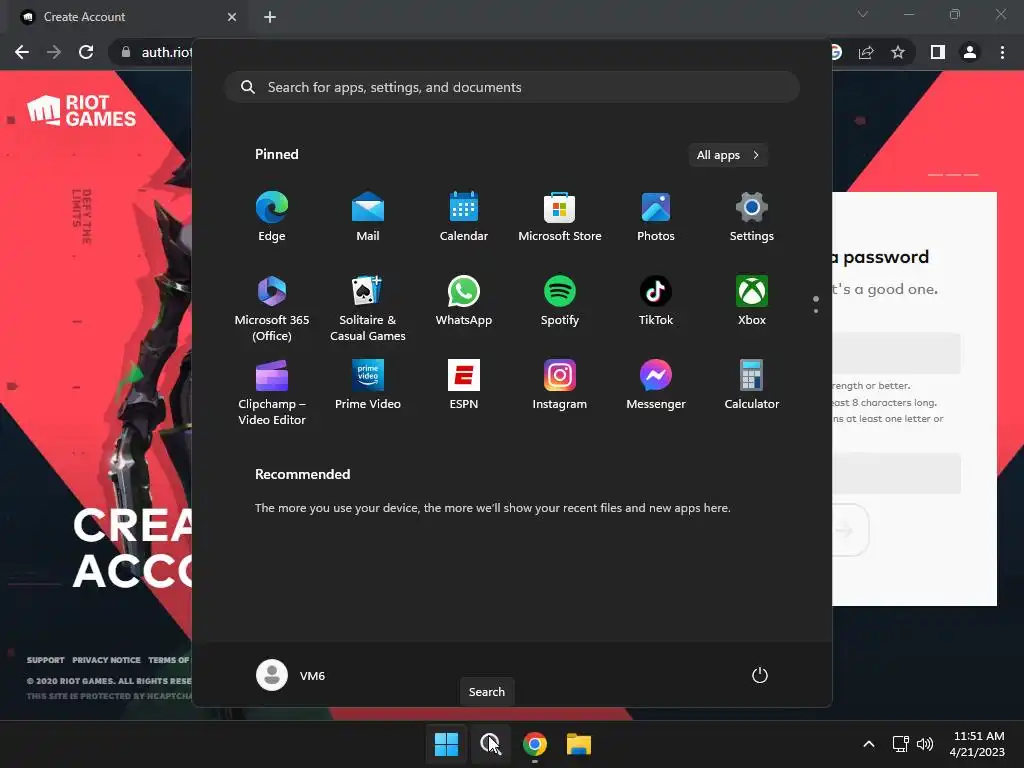Open Chrome tab search chevron
1024x768 pixels.
pos(863,14)
